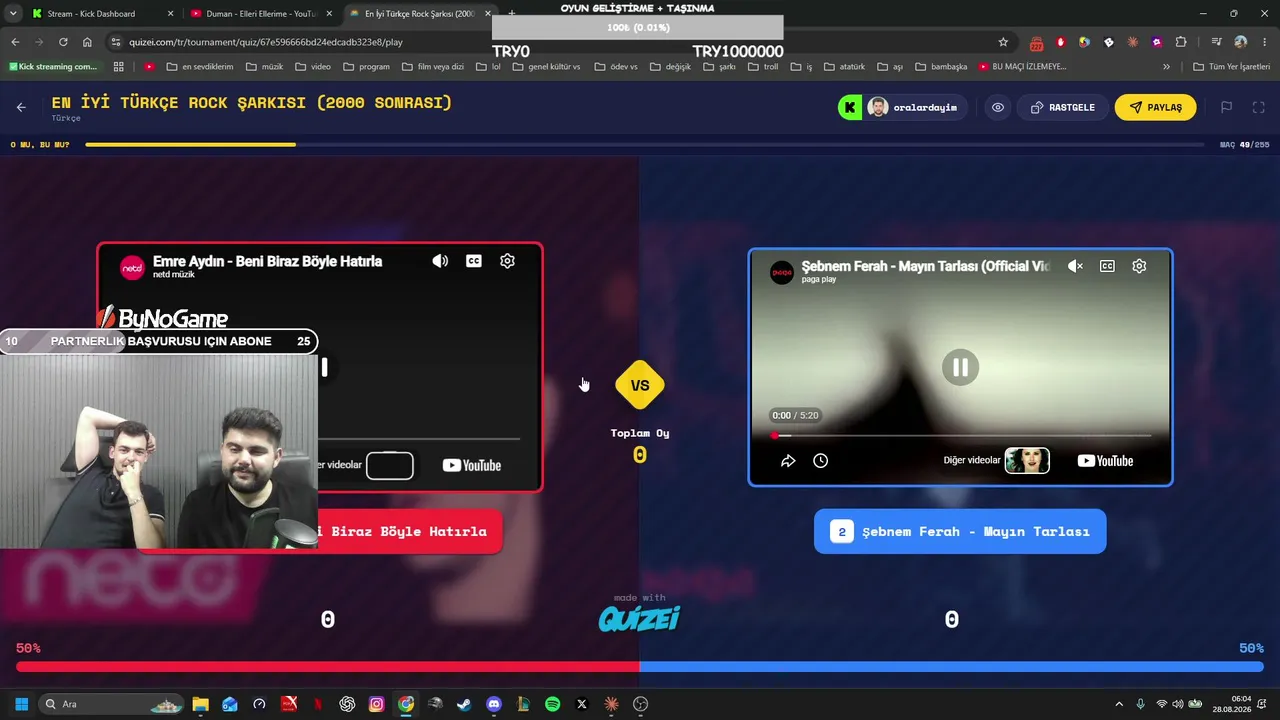Image resolution: width=1280 pixels, height=720 pixels.
Task: Click the flag report icon in quiz header
Action: [1226, 107]
